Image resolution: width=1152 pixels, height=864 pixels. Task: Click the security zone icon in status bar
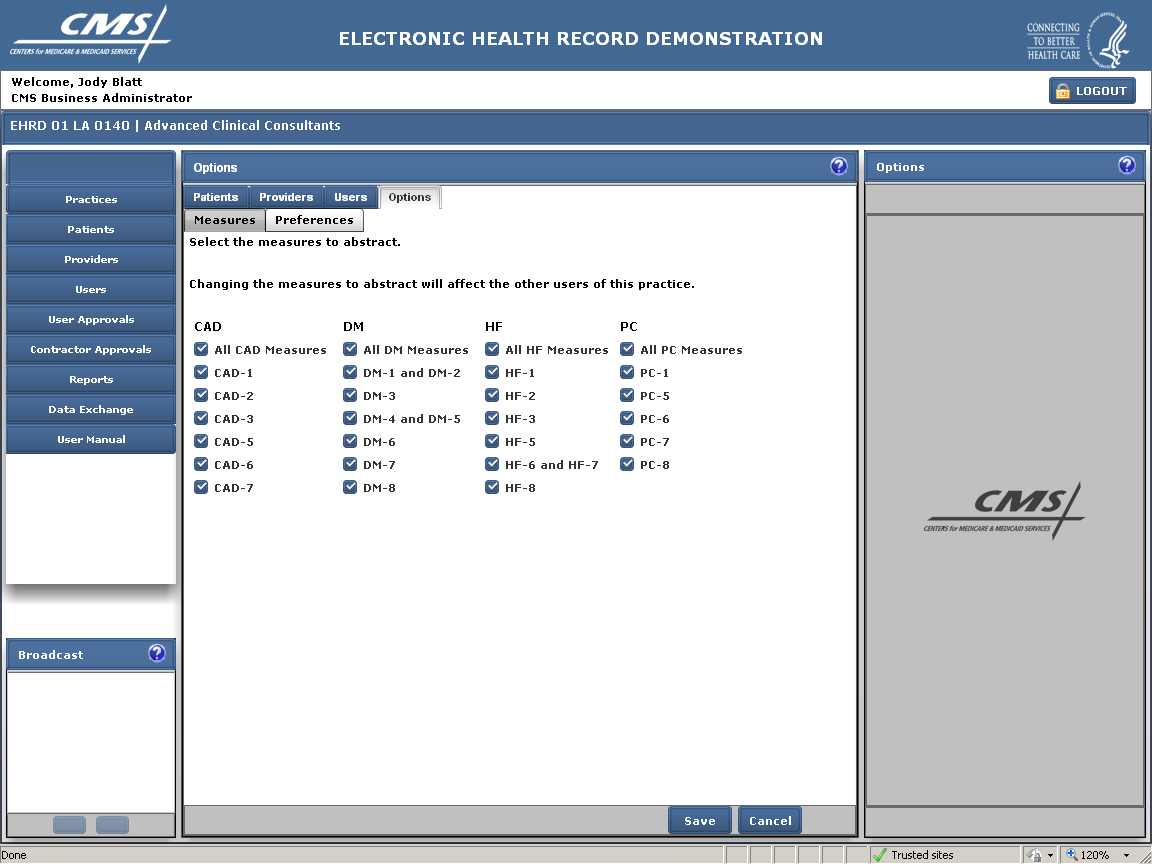click(x=1034, y=854)
